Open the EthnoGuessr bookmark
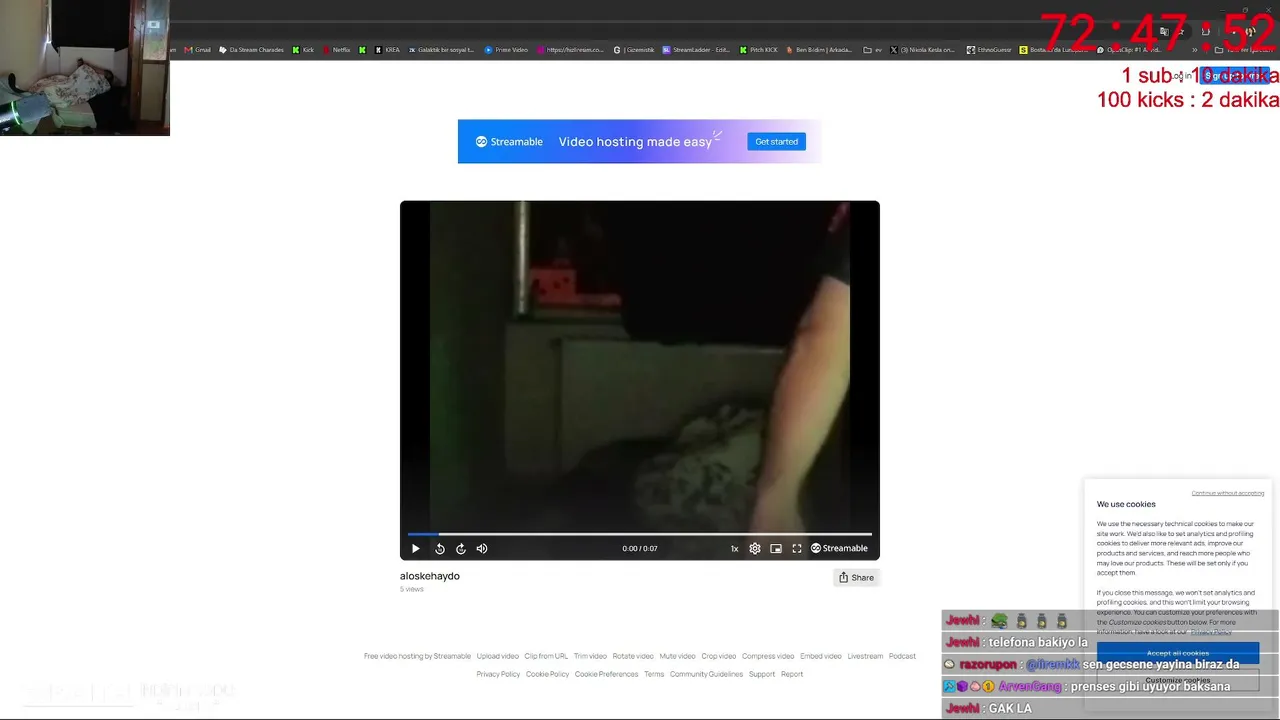1280x720 pixels. pyautogui.click(x=989, y=50)
